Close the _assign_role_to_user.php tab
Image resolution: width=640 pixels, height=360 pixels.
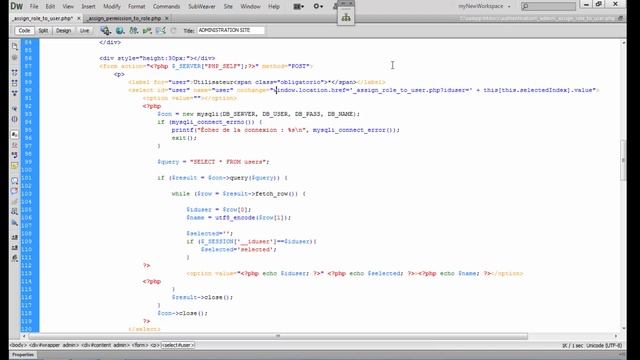[x=79, y=18]
